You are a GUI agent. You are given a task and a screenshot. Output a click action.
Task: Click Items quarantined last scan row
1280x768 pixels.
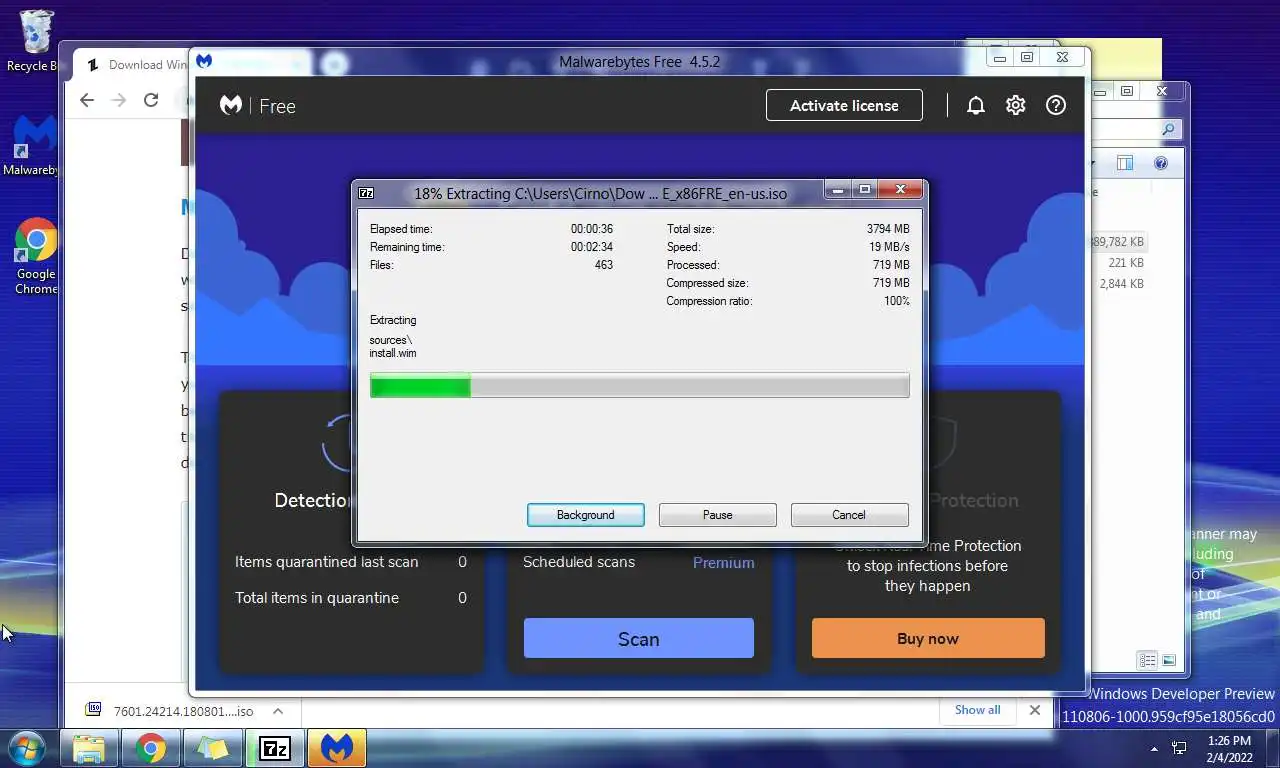click(351, 562)
